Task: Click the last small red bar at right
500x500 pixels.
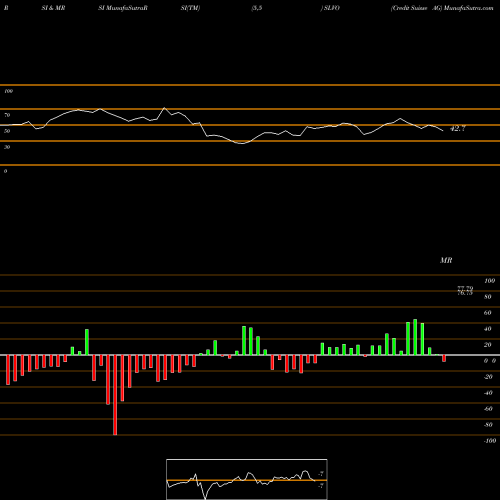Action: 444,358
